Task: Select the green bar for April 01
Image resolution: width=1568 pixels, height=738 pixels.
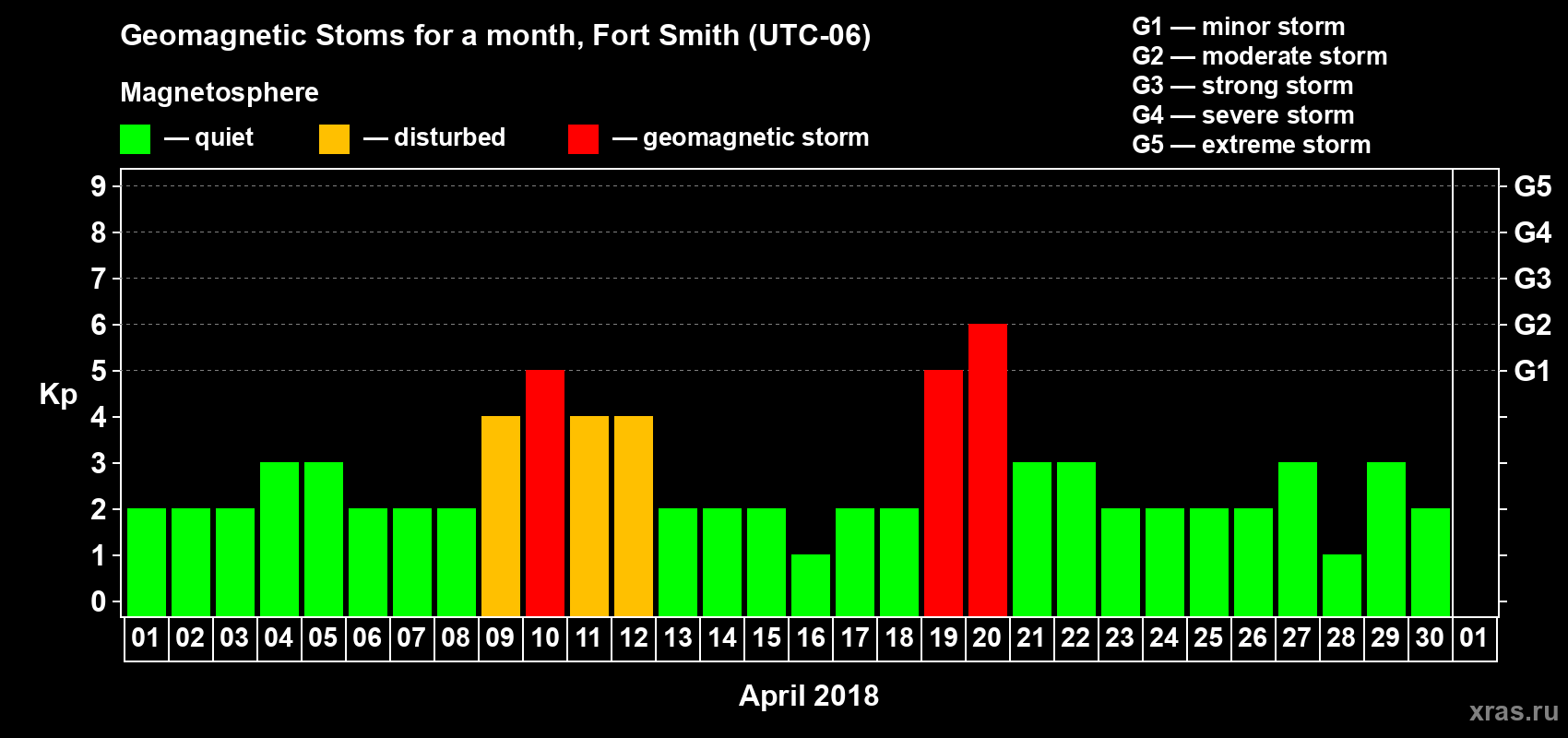Action: [147, 562]
